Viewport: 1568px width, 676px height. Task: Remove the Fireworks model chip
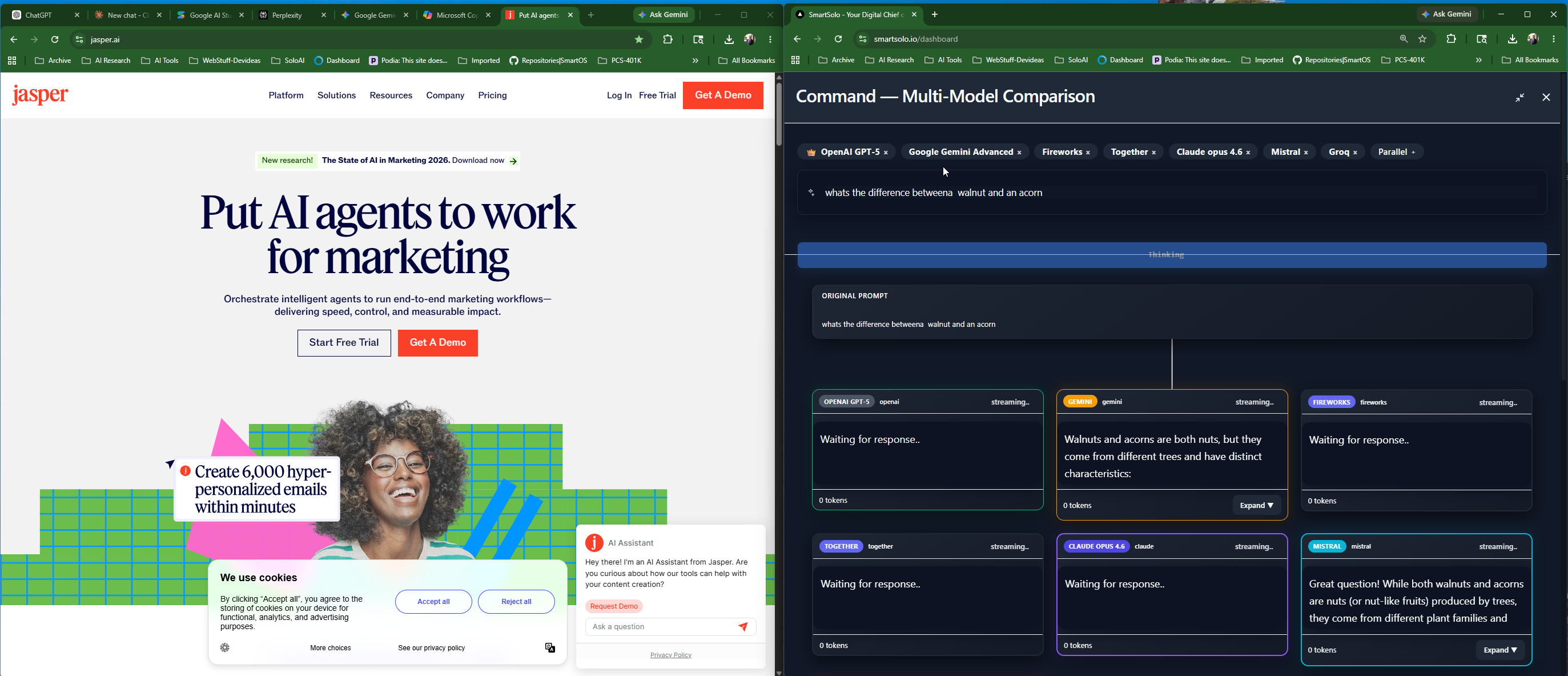tap(1088, 152)
